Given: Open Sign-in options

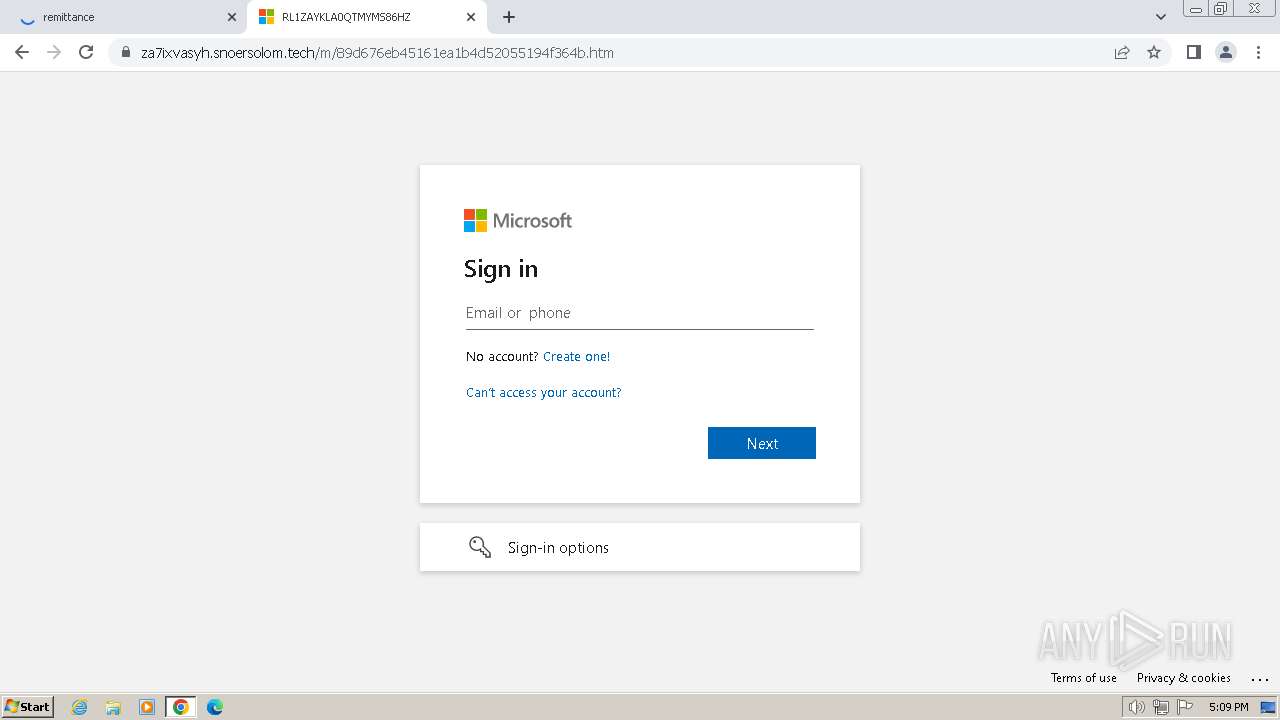Looking at the screenshot, I should (x=640, y=547).
